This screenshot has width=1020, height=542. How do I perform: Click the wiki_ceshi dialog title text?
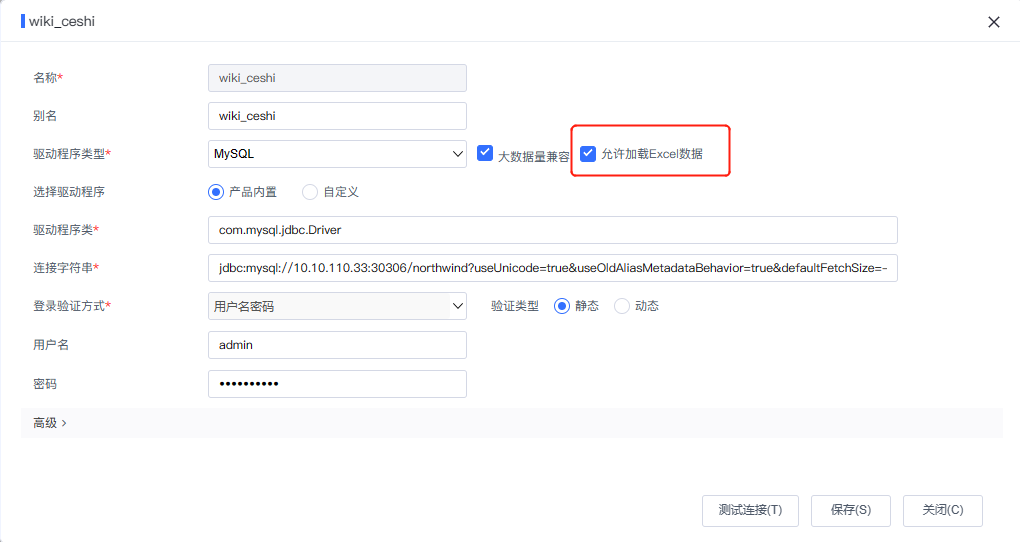(x=62, y=21)
